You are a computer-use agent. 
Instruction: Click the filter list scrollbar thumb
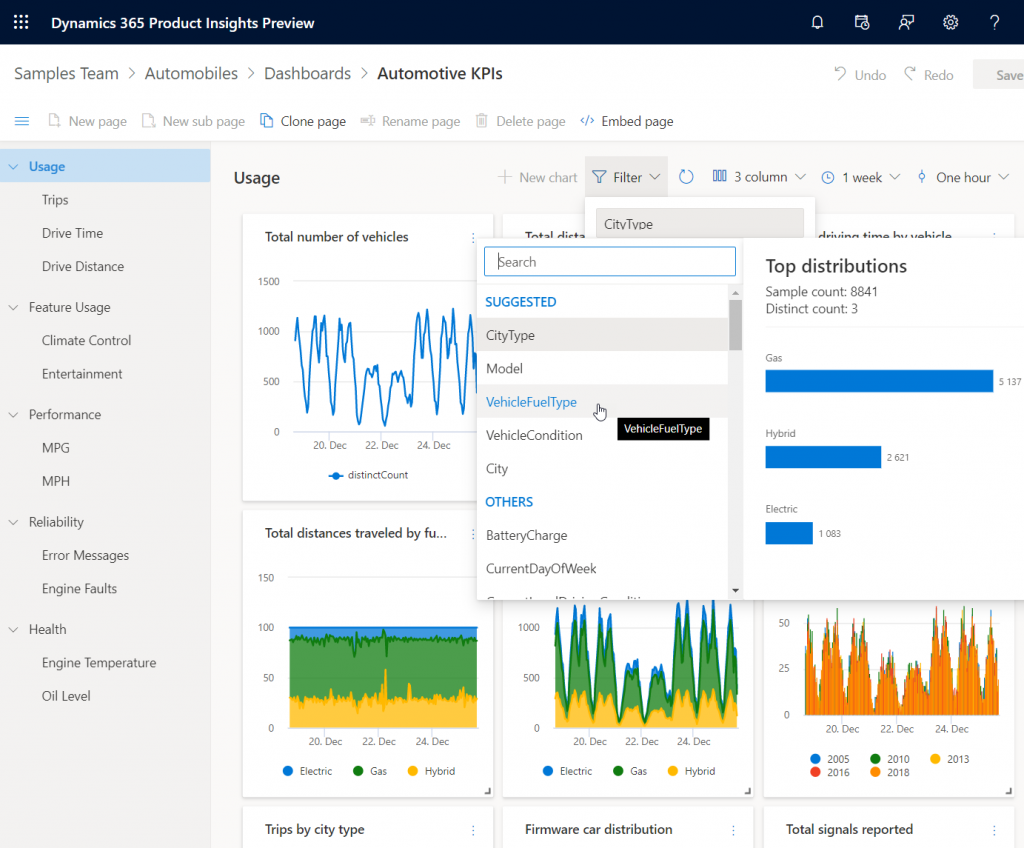pos(735,325)
